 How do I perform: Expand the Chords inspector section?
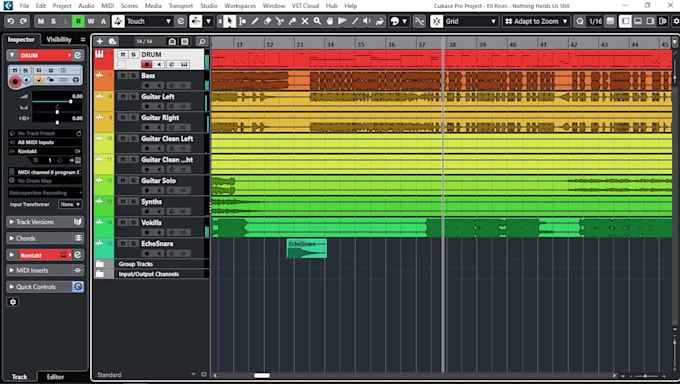click(45, 238)
